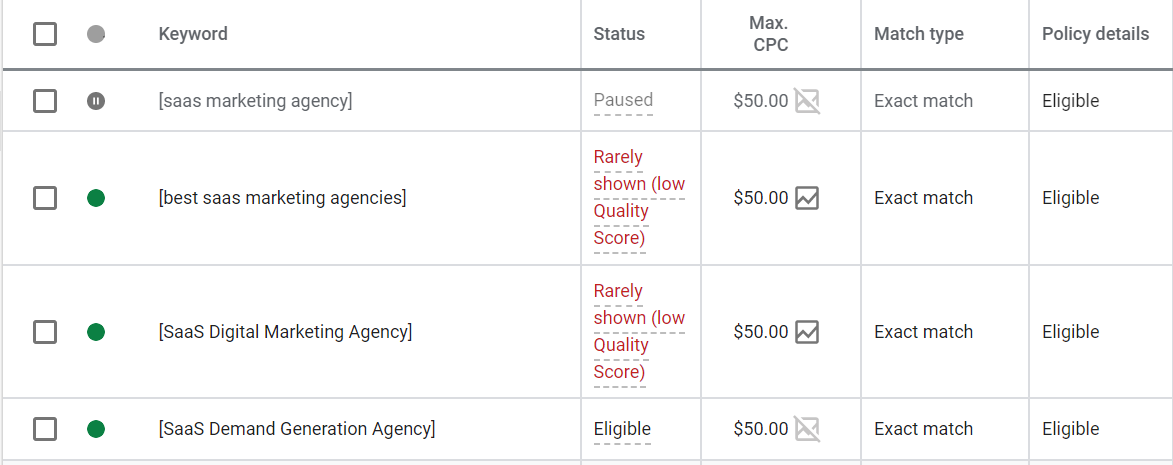Open the Paused status details for saas marketing agency
This screenshot has width=1173, height=465.
623,100
